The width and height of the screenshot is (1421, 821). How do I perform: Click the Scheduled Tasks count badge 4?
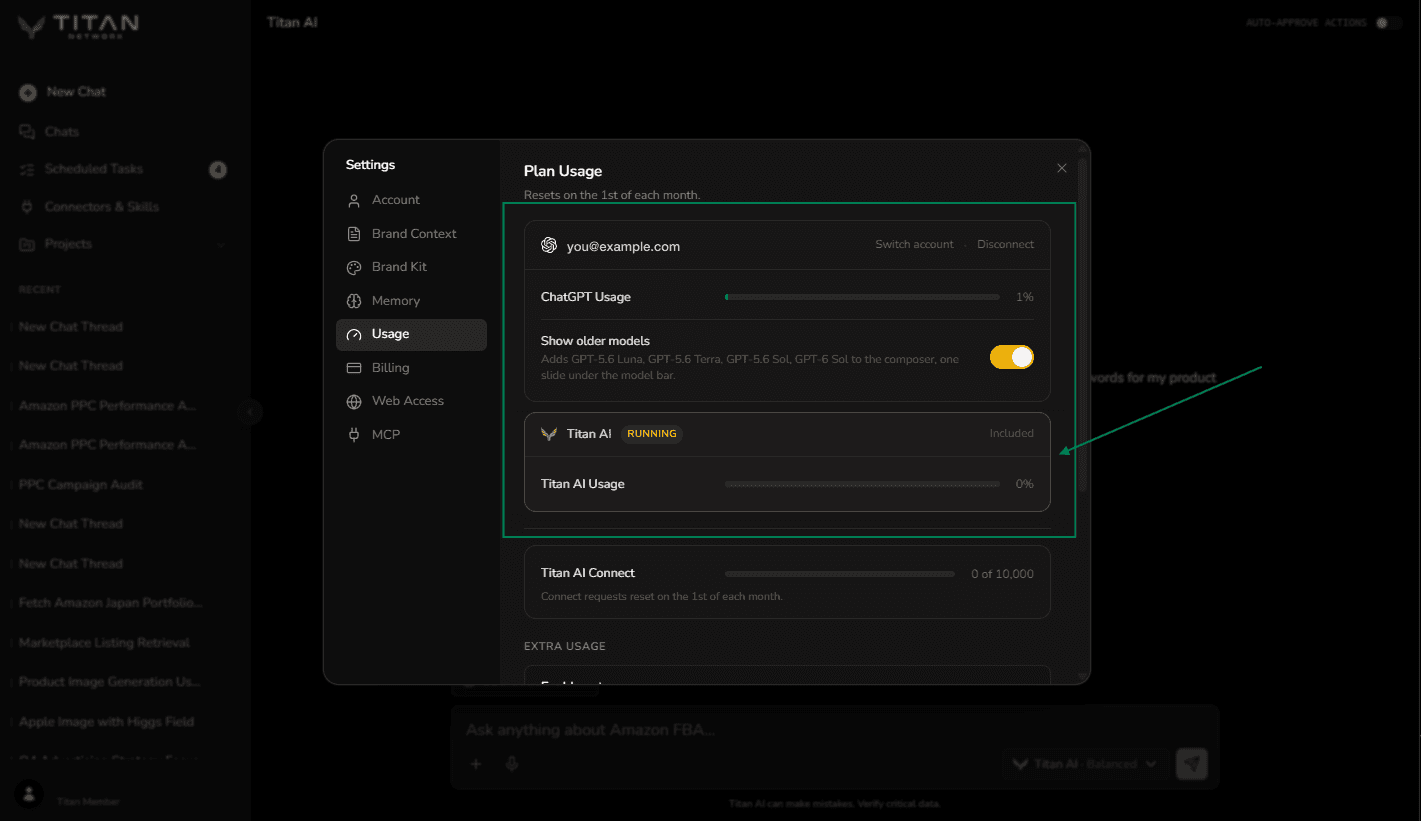pyautogui.click(x=218, y=170)
